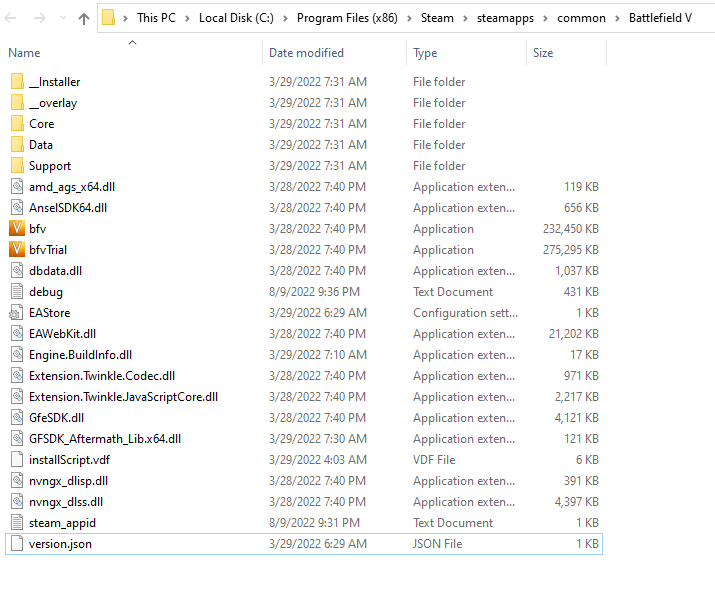This screenshot has height=589, width=715.
Task: Select steam_appid text document icon
Action: pyautogui.click(x=17, y=522)
